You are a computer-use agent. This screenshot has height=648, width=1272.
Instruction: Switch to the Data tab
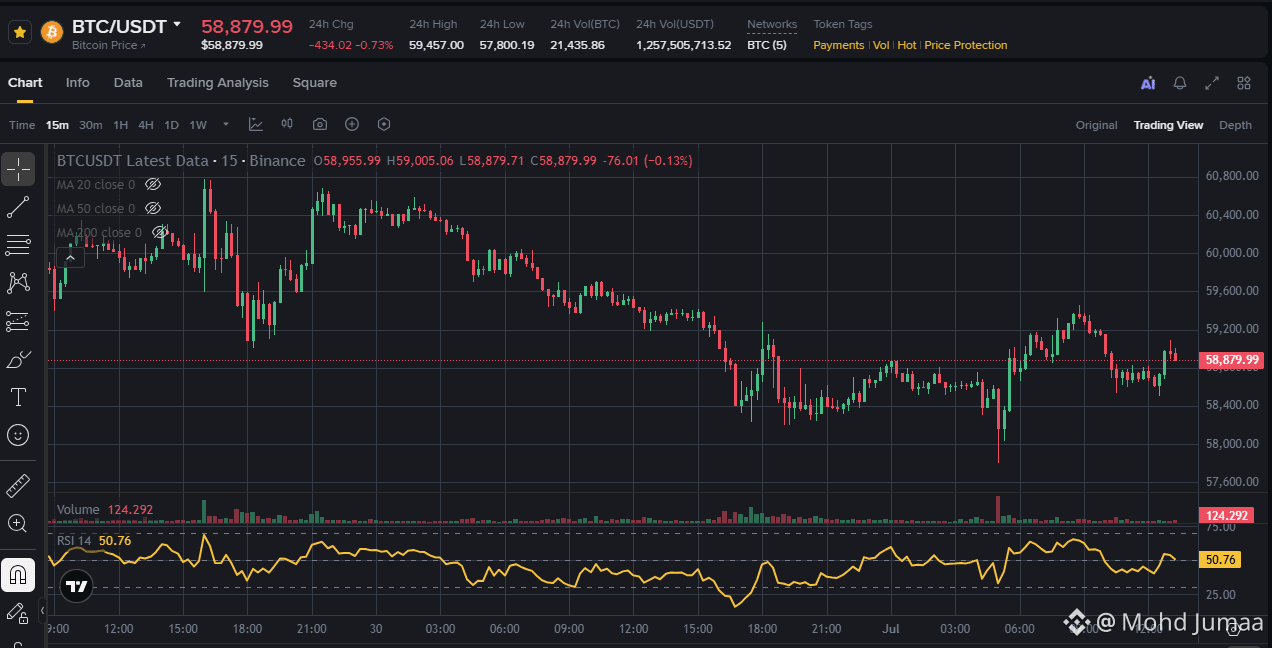[128, 83]
